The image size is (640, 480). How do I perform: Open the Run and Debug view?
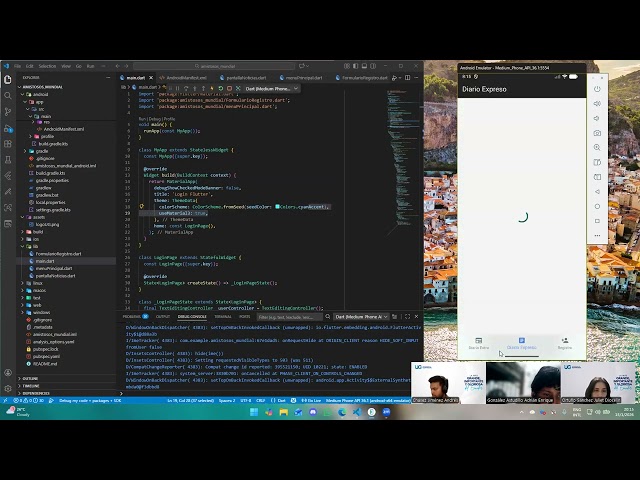click(x=8, y=128)
